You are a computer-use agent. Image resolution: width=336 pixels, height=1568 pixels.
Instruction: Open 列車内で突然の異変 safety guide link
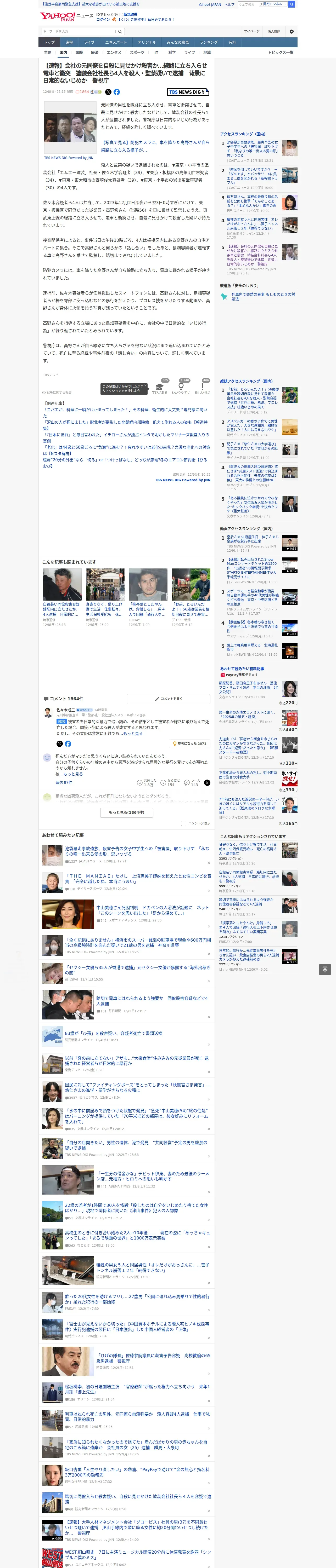click(264, 296)
